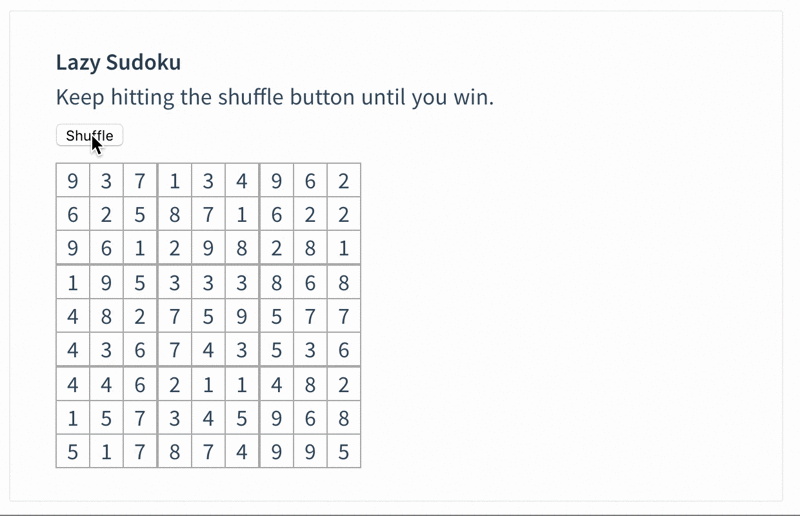Click the 4 in the first row
800x516 pixels.
[242, 181]
